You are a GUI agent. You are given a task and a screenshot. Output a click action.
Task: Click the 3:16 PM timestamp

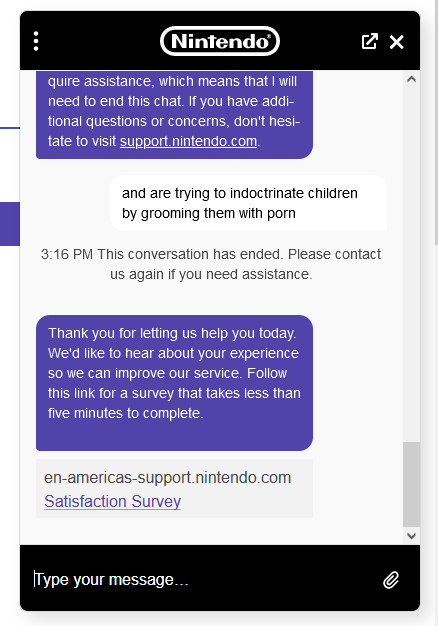pos(67,254)
